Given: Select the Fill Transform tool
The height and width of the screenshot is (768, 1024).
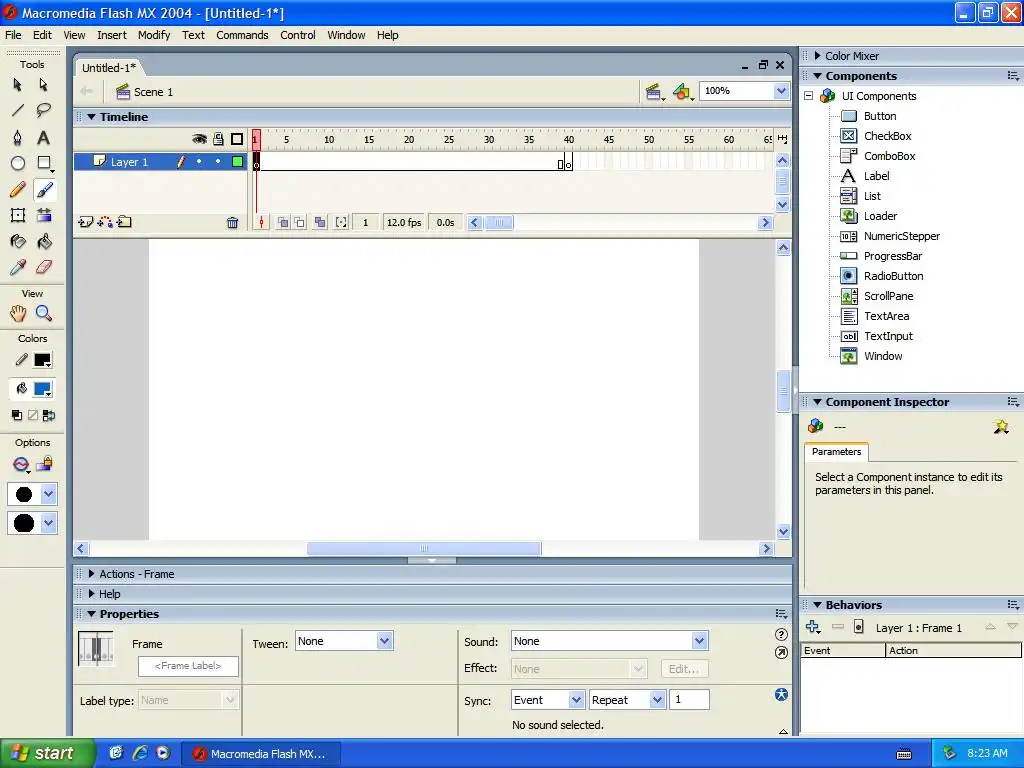Looking at the screenshot, I should click(44, 216).
